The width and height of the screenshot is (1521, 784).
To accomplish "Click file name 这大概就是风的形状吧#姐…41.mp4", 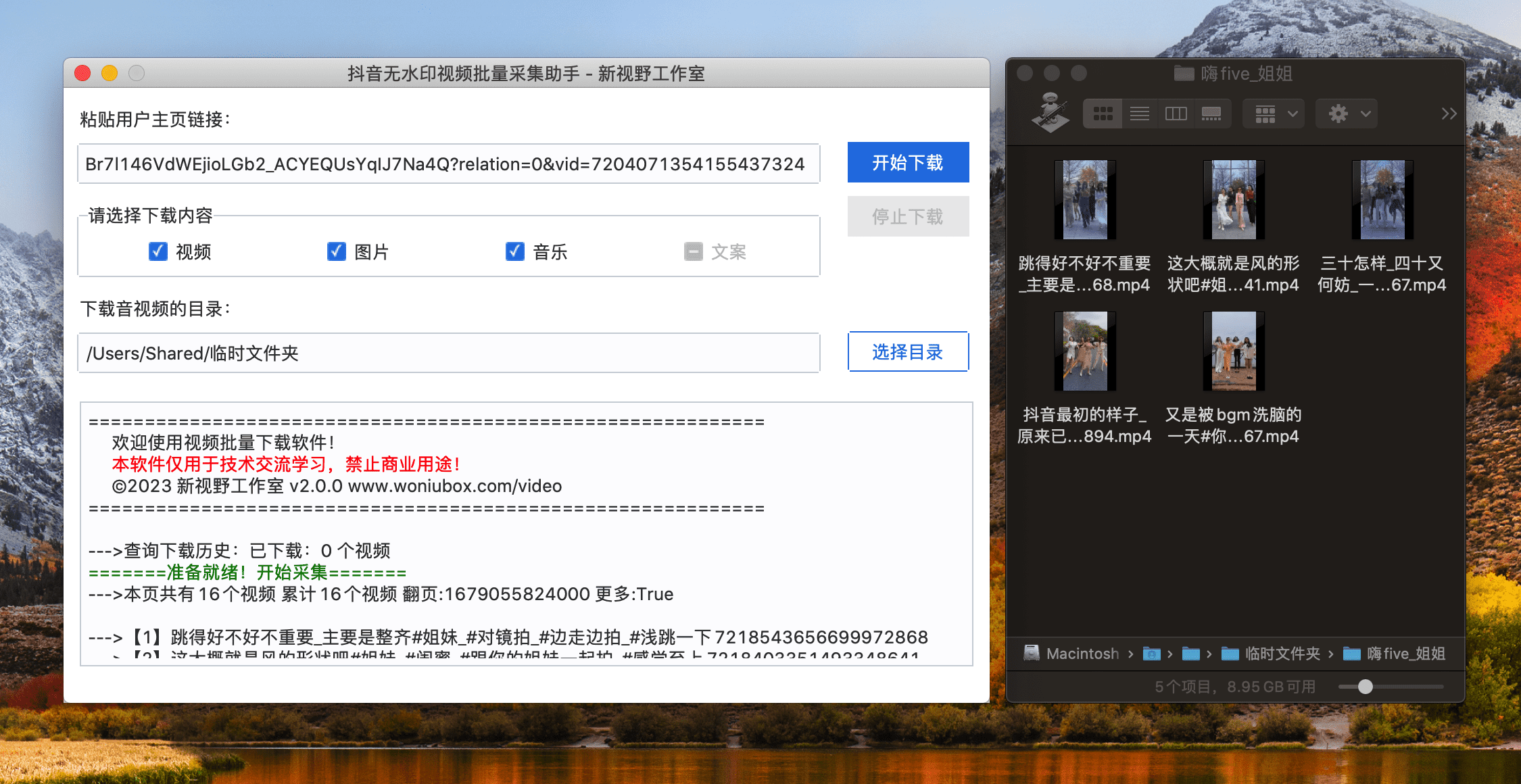I will coord(1233,274).
